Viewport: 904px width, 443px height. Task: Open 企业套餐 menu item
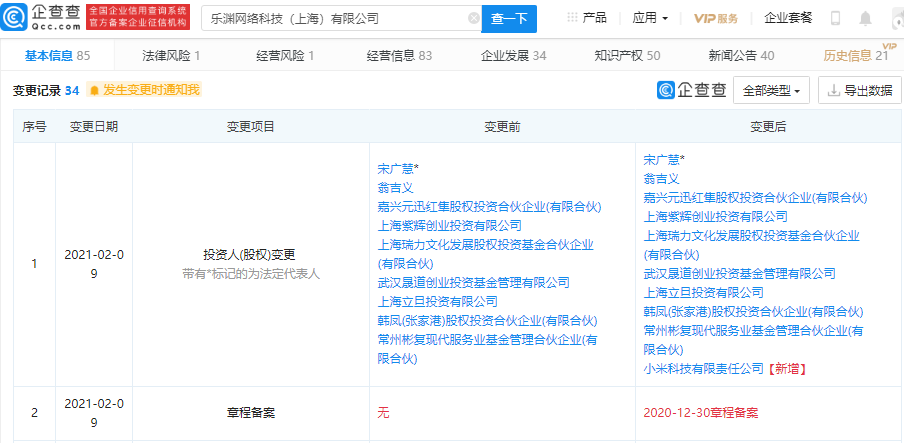(x=788, y=18)
